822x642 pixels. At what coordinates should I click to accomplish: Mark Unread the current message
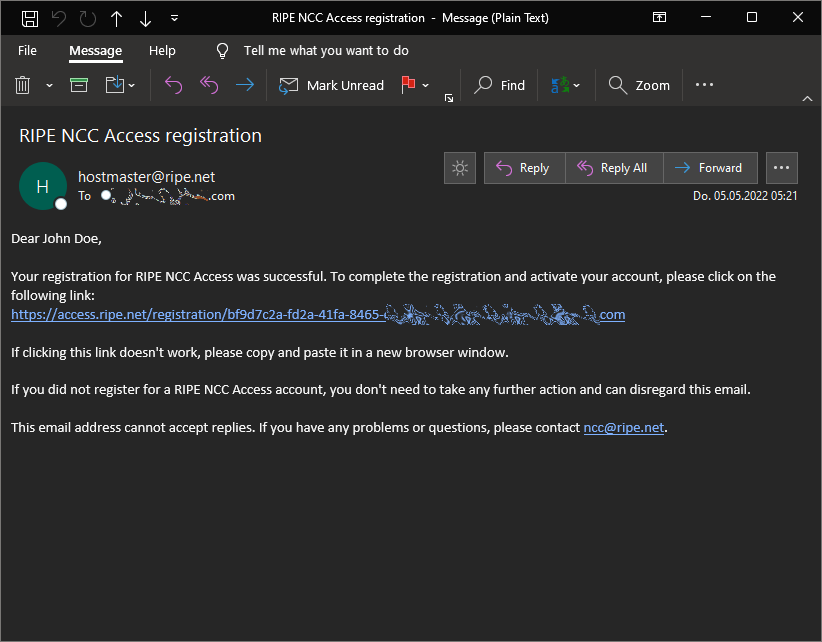tap(331, 85)
